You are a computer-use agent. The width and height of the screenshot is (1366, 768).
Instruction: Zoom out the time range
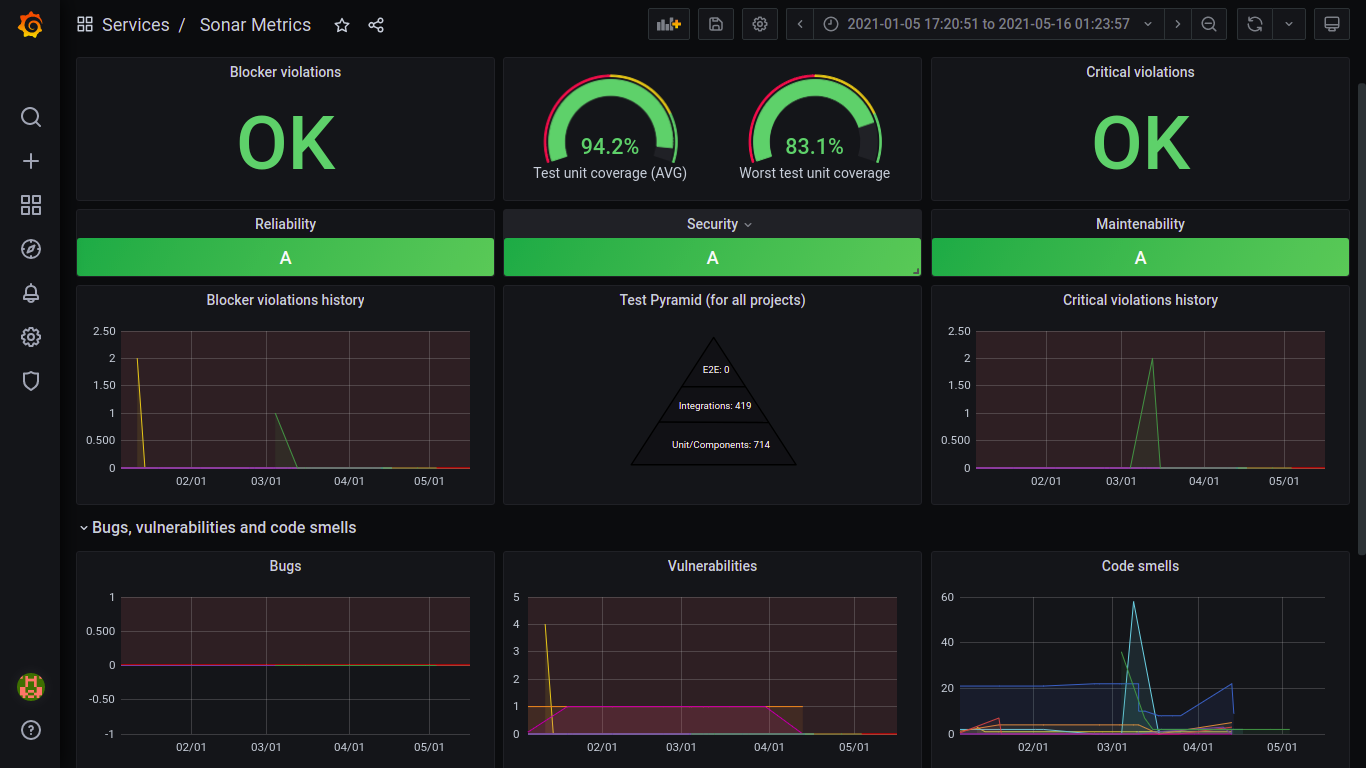[x=1209, y=24]
